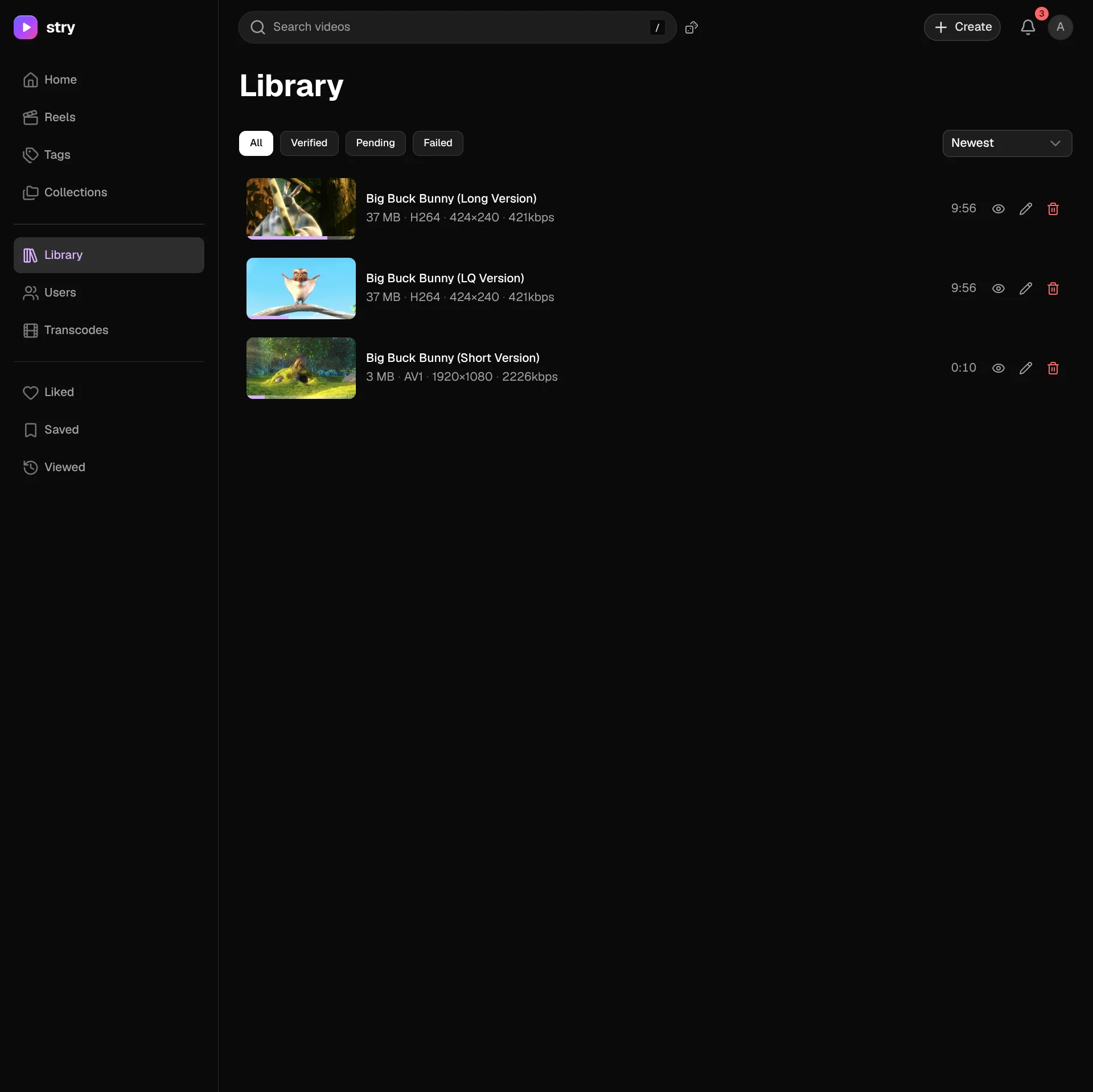Screen dimensions: 1093x1092
Task: Toggle visibility of Big Buck Bunny (Short Version)
Action: pos(999,368)
